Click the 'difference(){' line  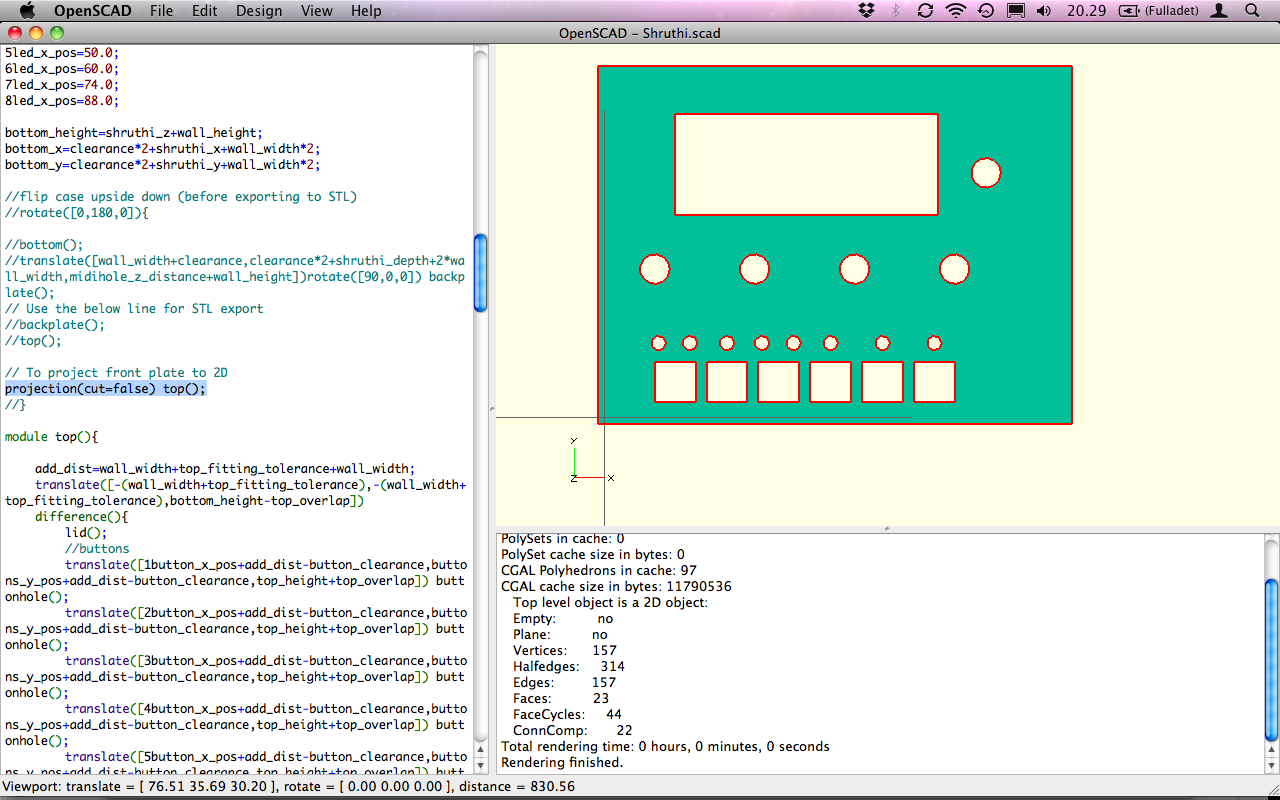[x=82, y=517]
